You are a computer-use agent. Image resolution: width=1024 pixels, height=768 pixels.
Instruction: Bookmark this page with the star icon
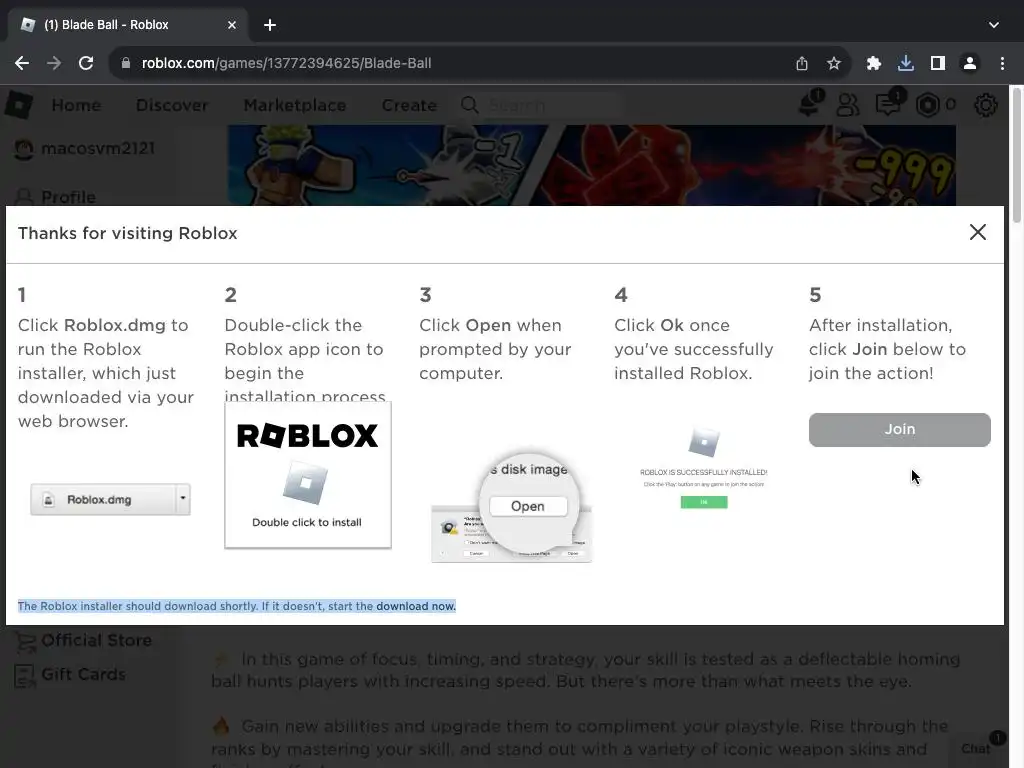click(x=834, y=63)
